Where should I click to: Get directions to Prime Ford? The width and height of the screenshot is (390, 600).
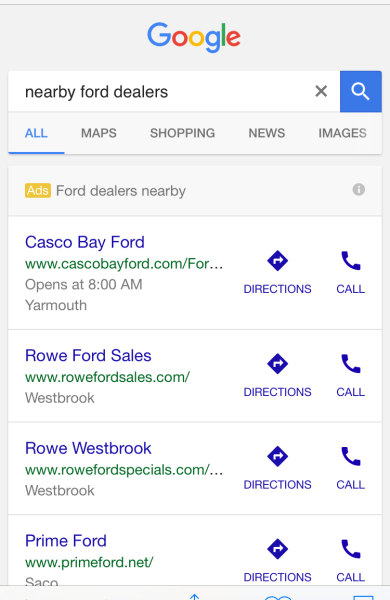click(x=277, y=561)
